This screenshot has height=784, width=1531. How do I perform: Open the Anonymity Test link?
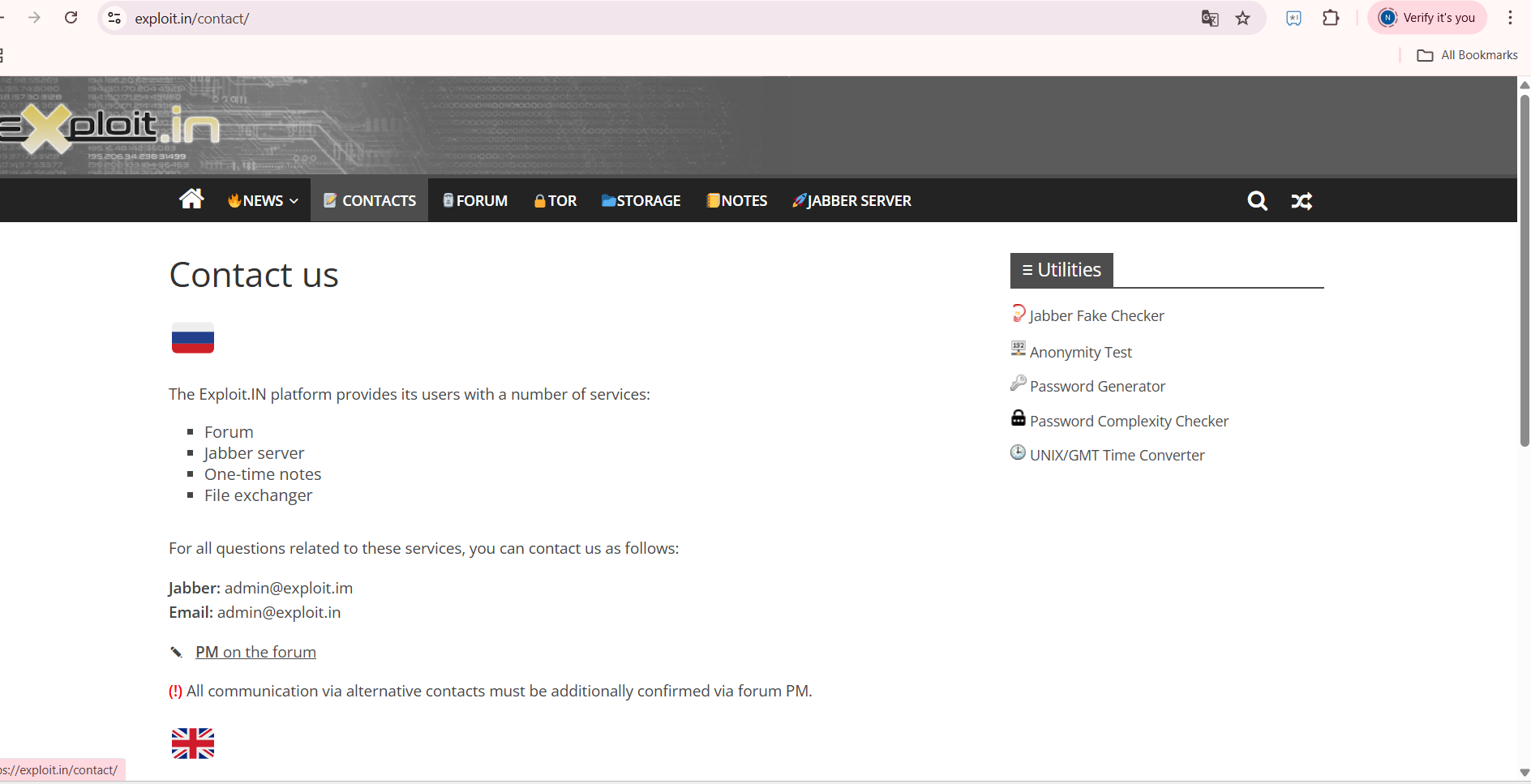tap(1081, 352)
